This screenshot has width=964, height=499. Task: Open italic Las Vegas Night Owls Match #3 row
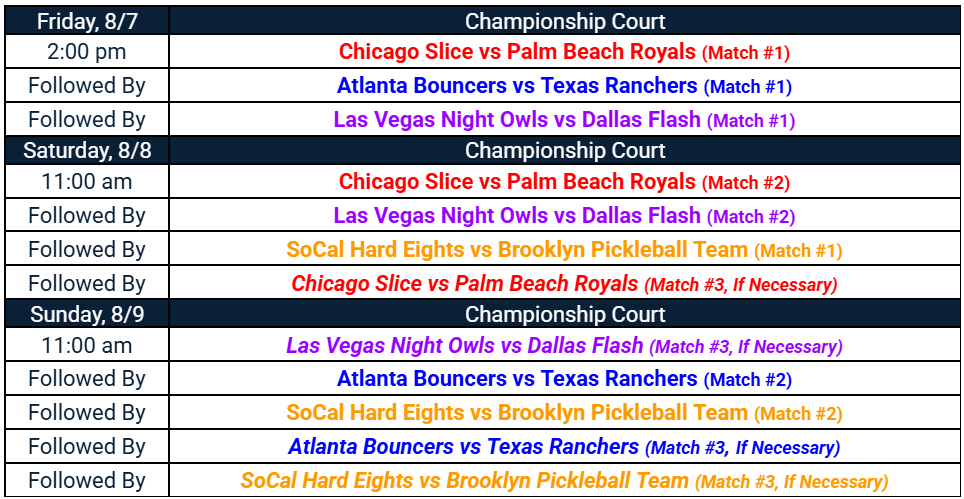tap(564, 345)
